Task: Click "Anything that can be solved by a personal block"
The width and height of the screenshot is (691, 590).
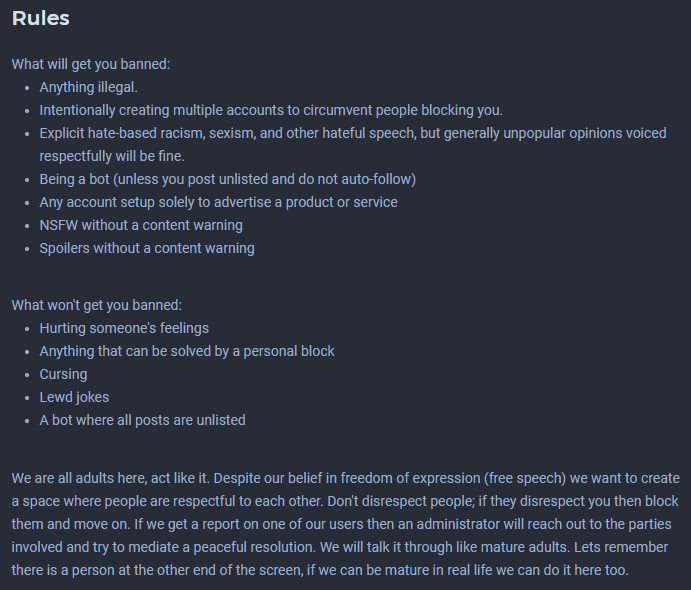Action: [x=187, y=351]
